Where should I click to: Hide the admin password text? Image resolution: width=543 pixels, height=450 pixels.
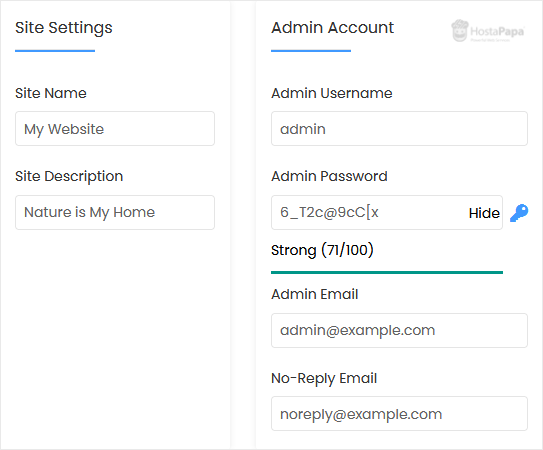484,213
